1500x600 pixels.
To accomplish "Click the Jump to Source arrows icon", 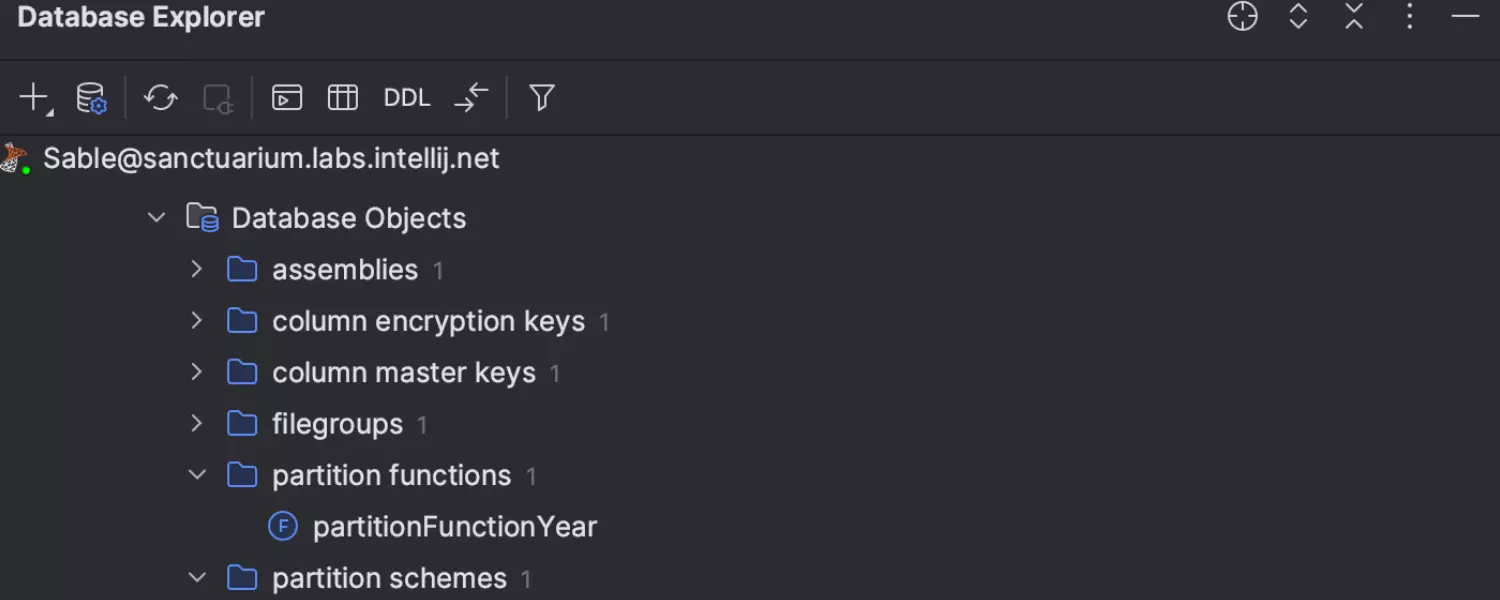I will tap(471, 97).
